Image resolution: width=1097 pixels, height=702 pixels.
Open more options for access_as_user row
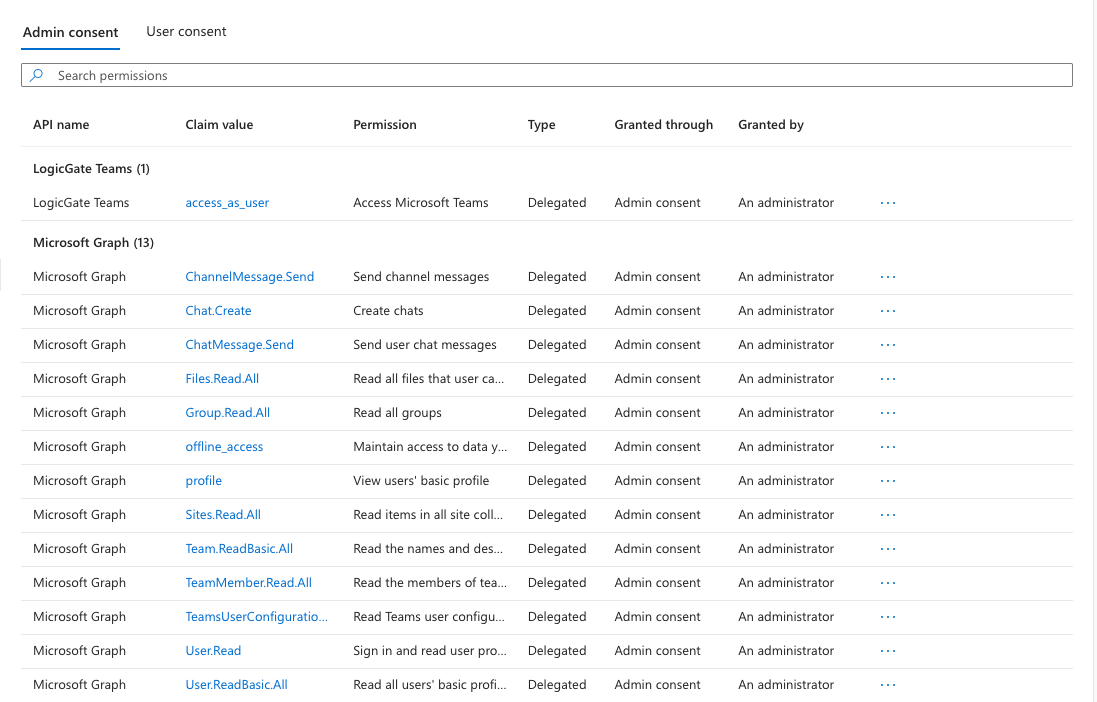(888, 203)
